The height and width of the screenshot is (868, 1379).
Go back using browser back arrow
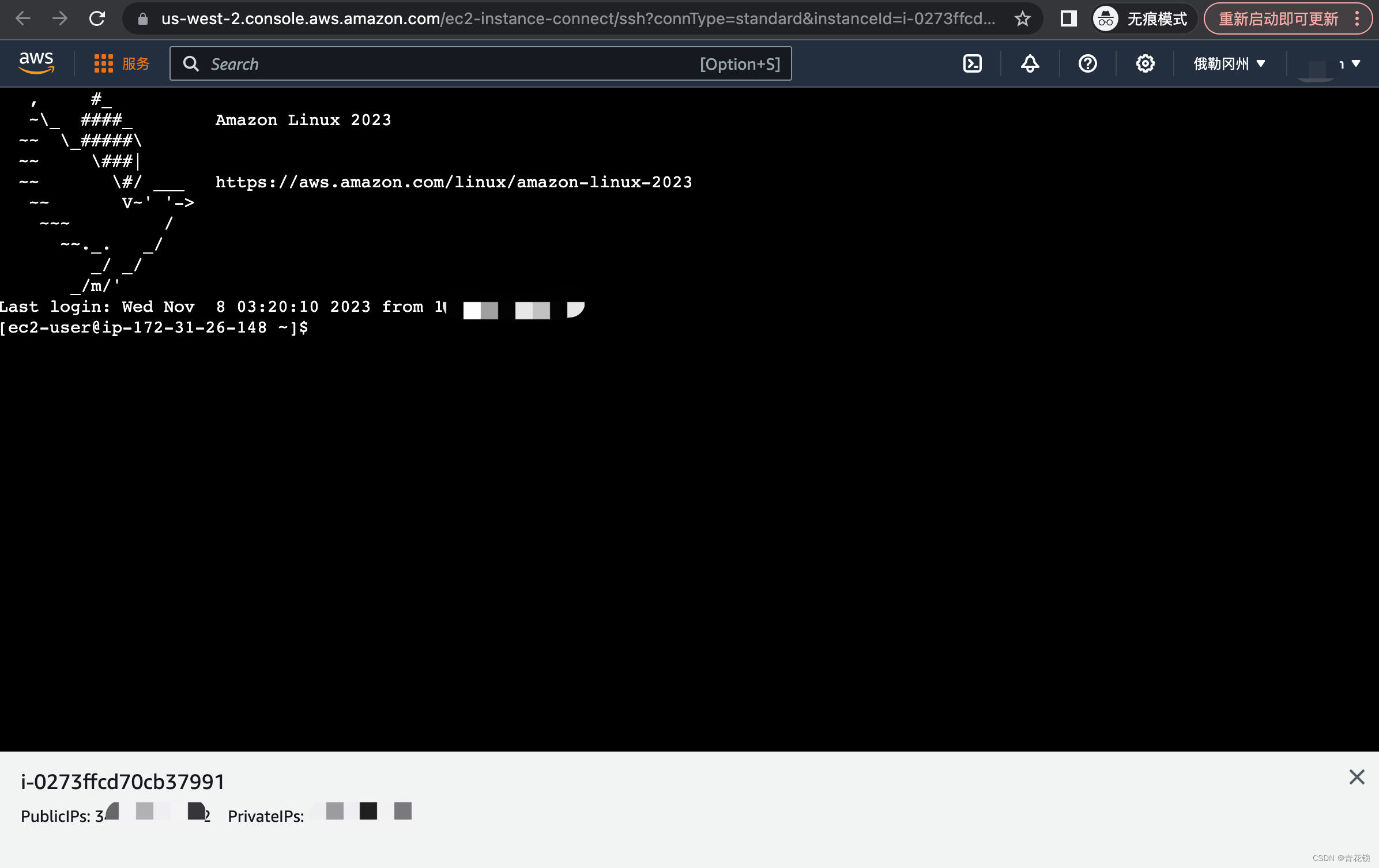point(23,18)
